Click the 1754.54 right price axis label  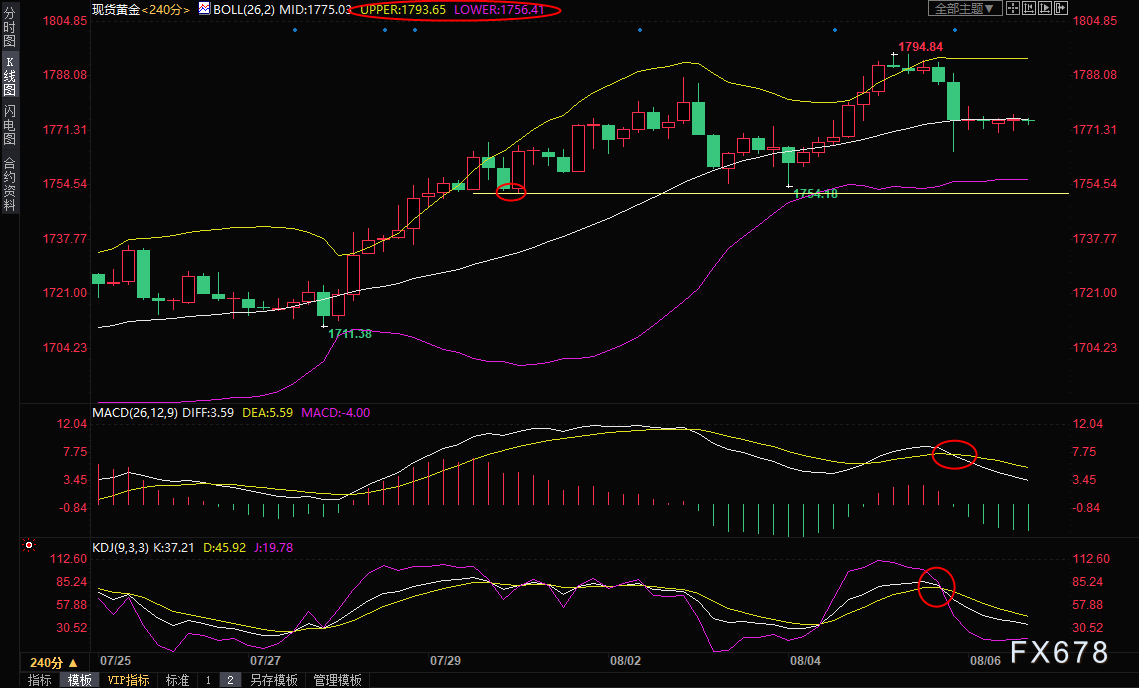pyautogui.click(x=1095, y=184)
